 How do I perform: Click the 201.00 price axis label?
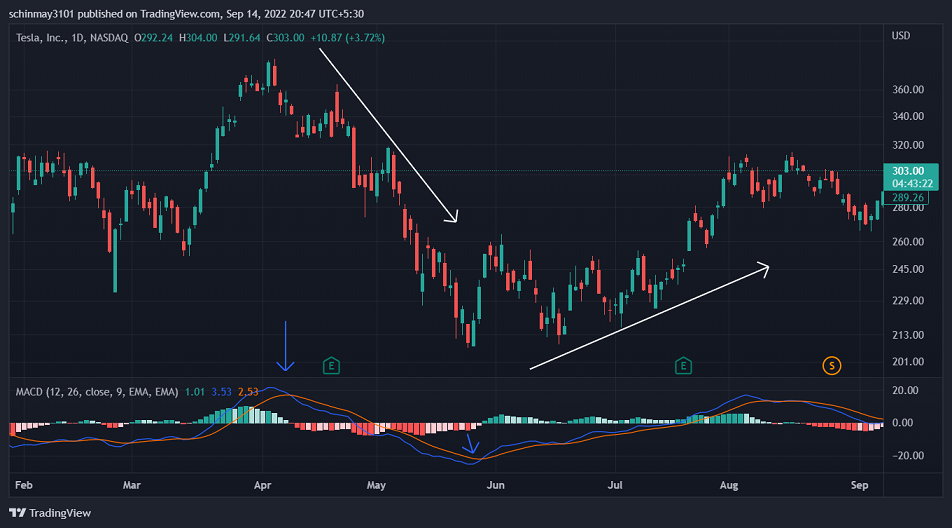908,362
